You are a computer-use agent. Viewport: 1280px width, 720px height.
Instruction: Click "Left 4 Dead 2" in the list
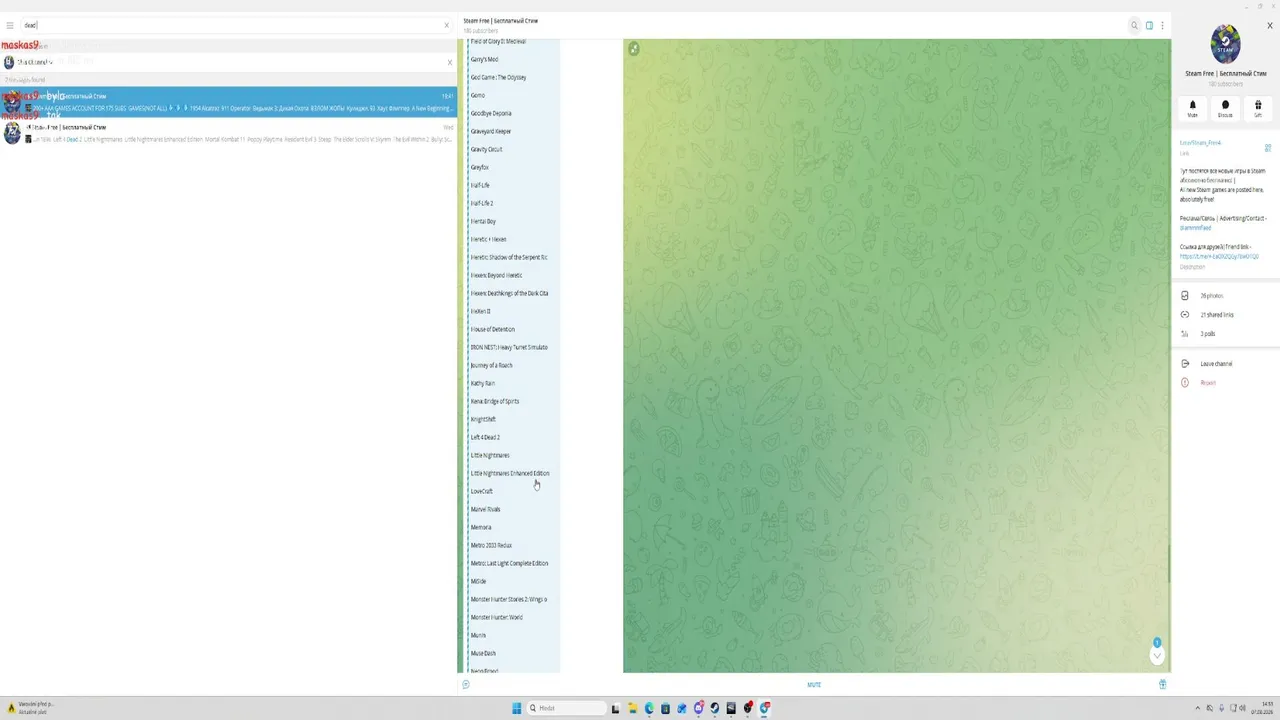coord(485,437)
